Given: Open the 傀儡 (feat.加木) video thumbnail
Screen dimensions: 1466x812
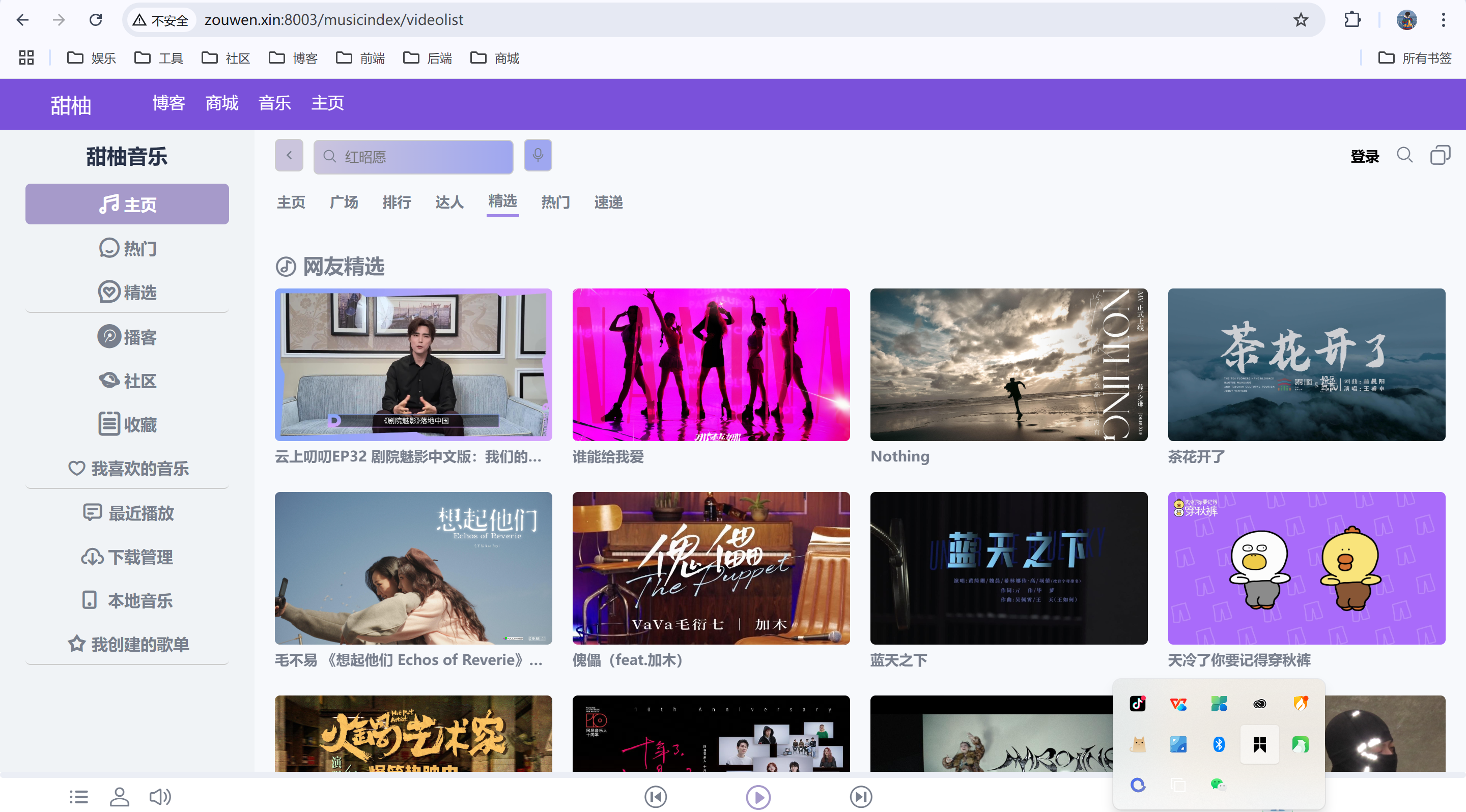Looking at the screenshot, I should click(x=711, y=568).
